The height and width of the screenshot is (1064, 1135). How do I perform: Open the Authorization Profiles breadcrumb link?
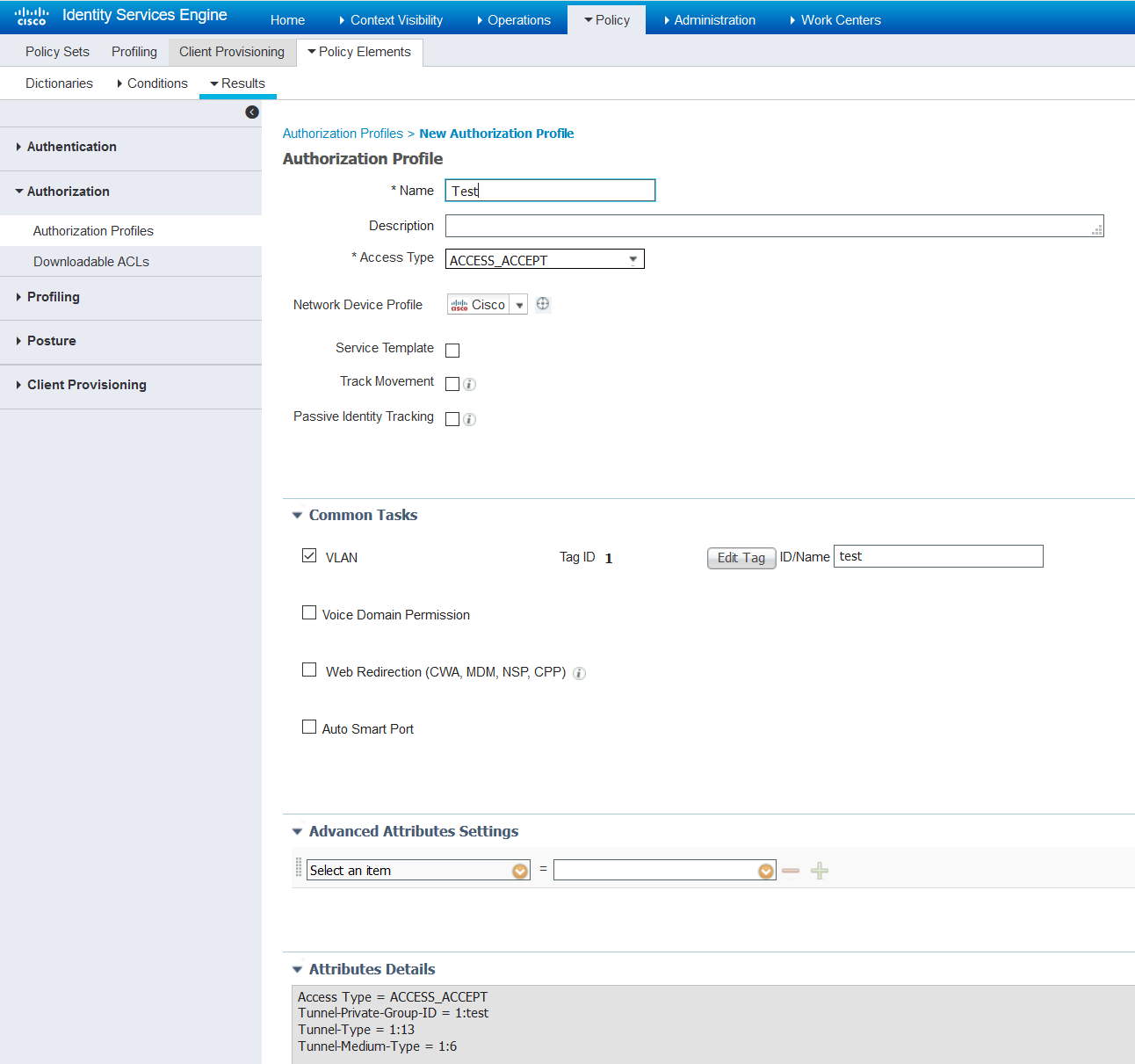pyautogui.click(x=343, y=133)
